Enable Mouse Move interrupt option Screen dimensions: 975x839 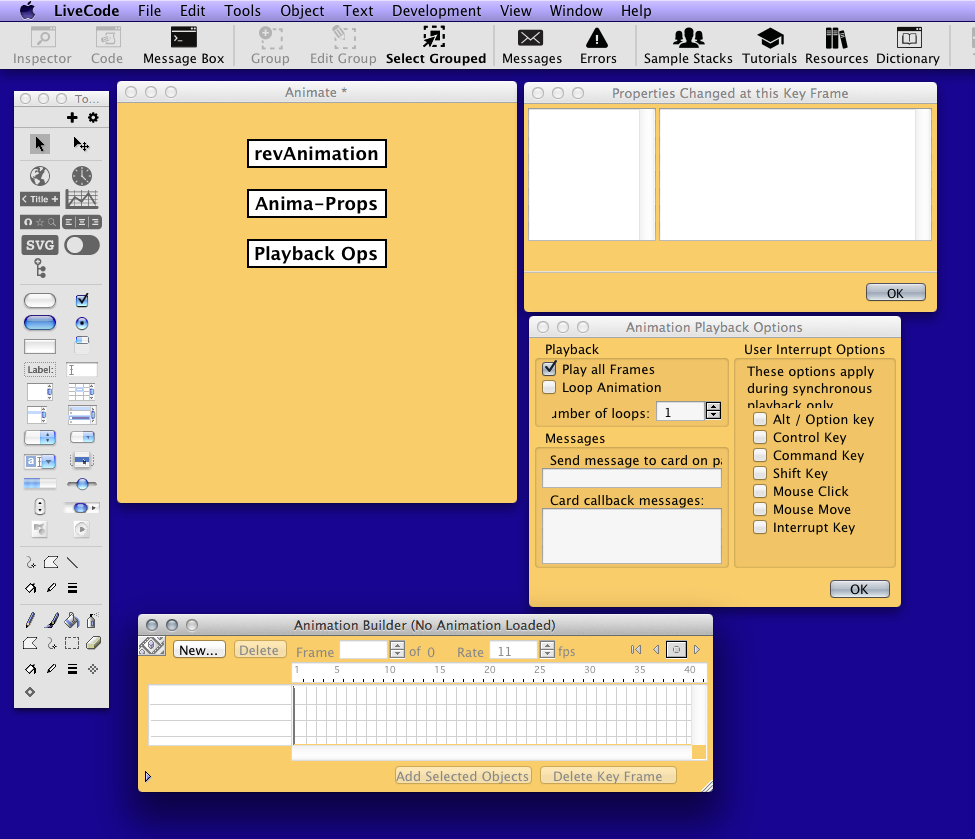pos(760,509)
